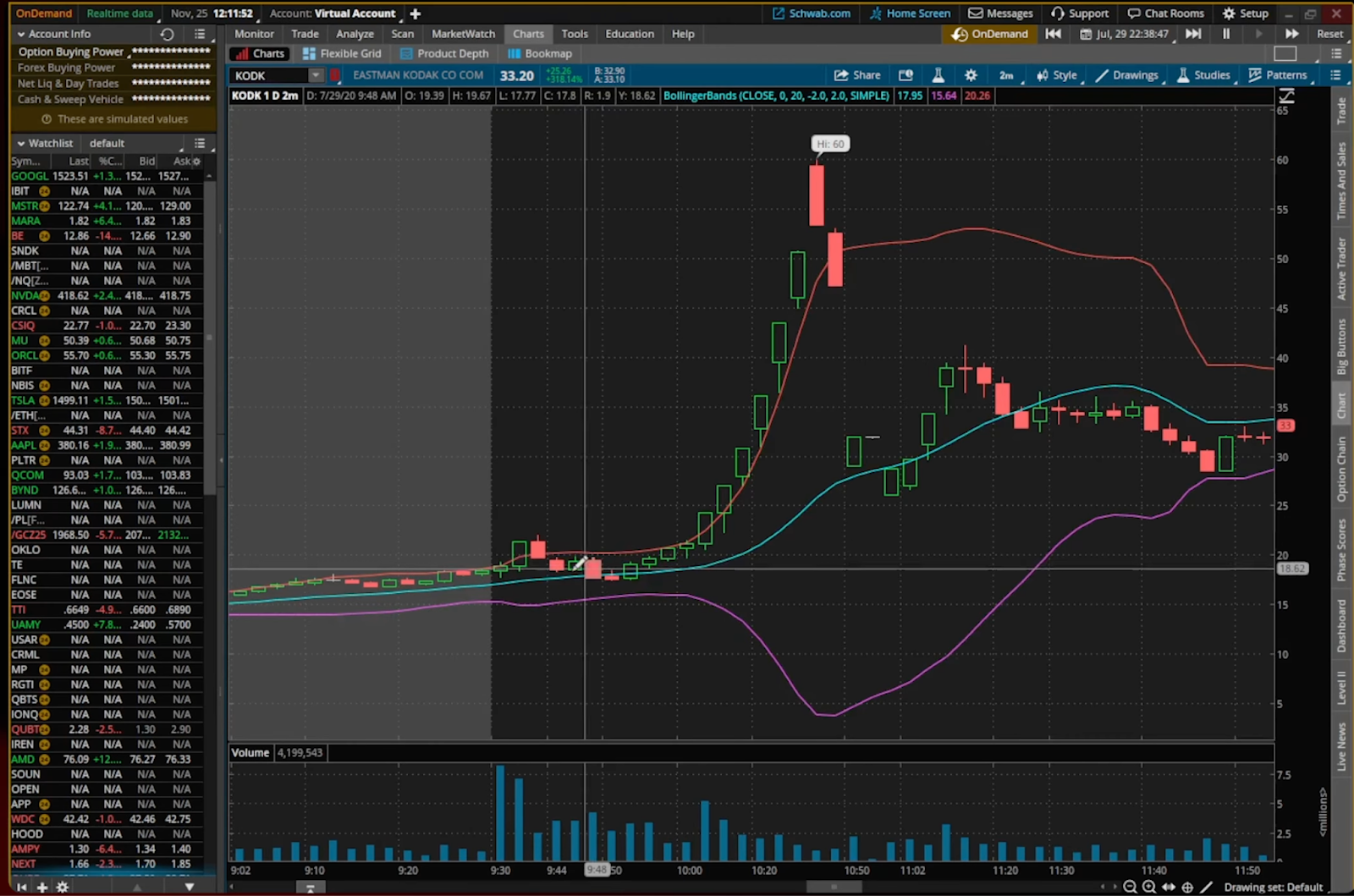The image size is (1354, 896).
Task: Open the Realtime data dropdown
Action: tap(120, 14)
